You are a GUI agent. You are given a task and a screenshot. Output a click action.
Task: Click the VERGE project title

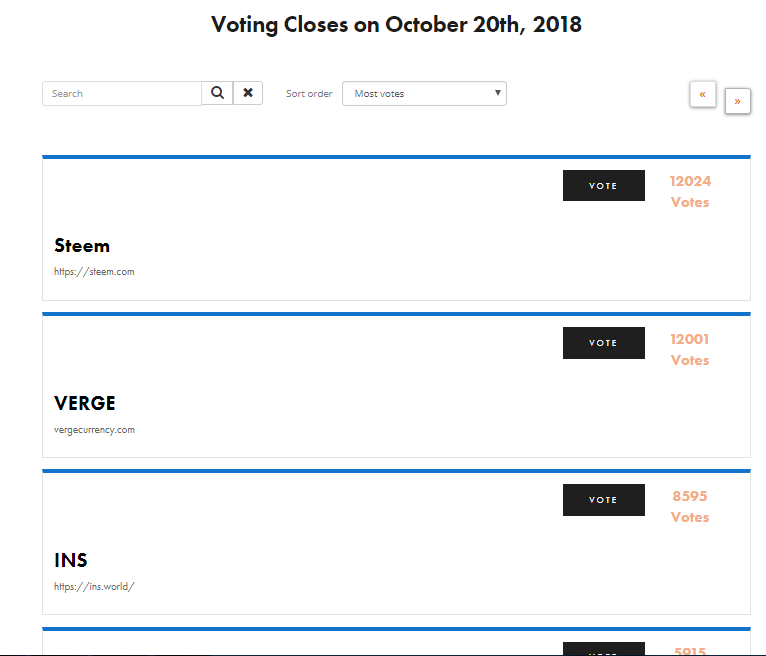85,403
